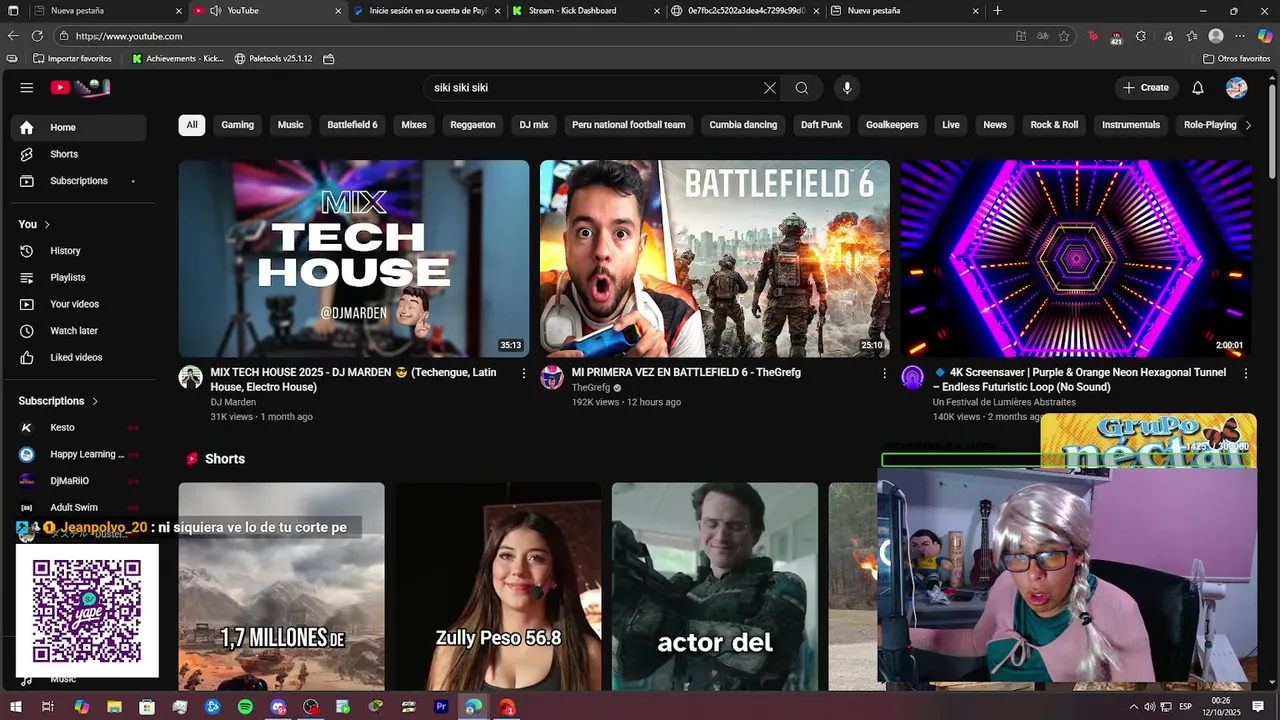Open the browser extensions puzzle icon
The width and height of the screenshot is (1280, 720).
click(1141, 36)
